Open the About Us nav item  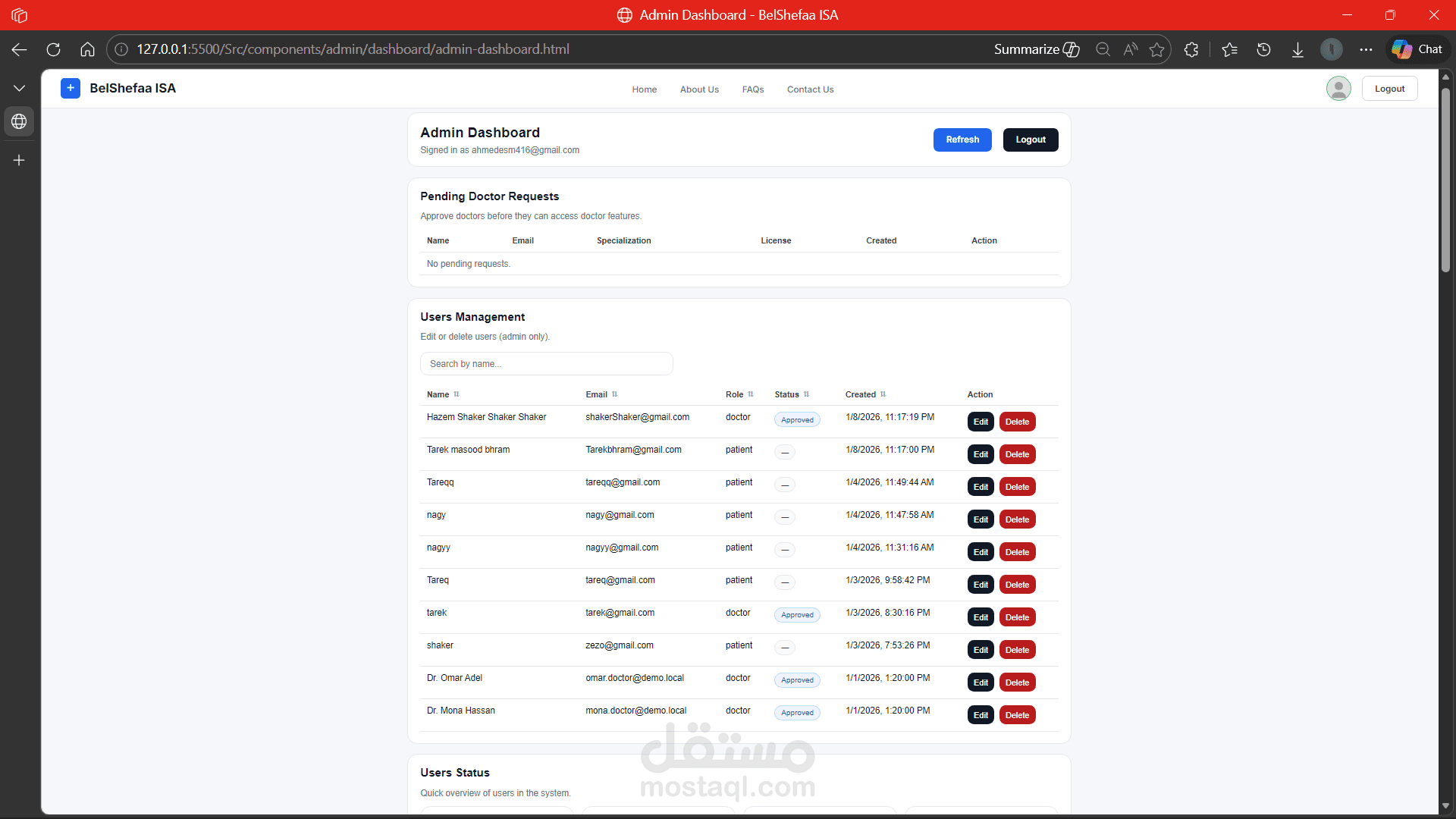[x=699, y=89]
